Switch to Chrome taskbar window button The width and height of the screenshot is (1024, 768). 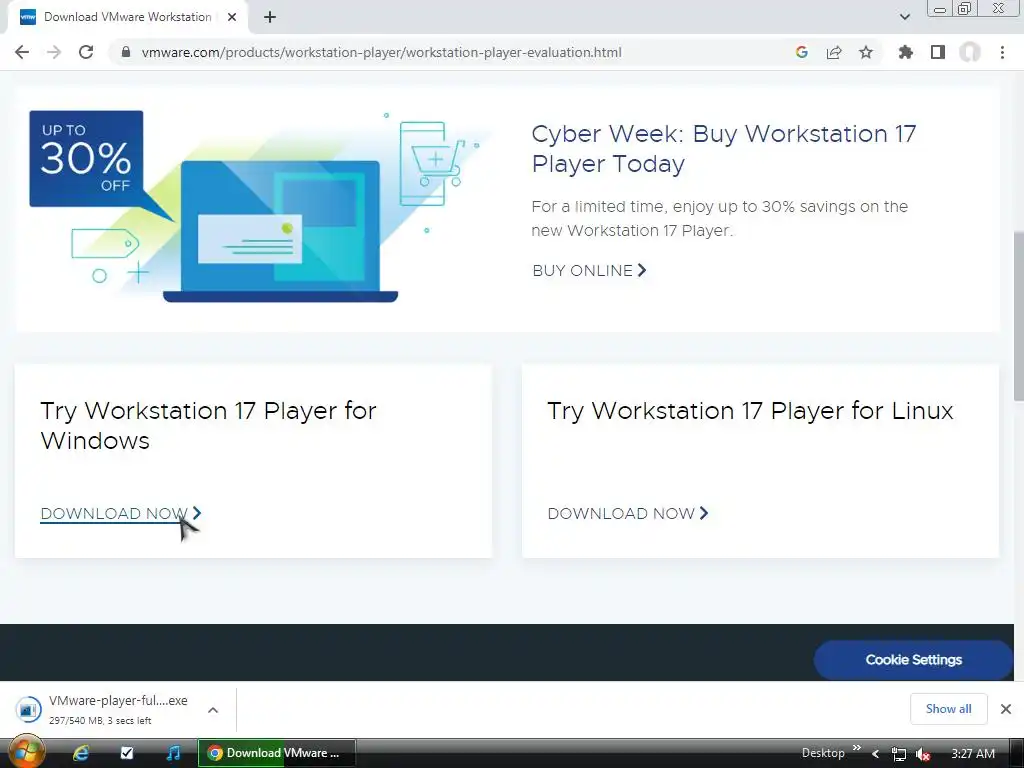(x=277, y=753)
